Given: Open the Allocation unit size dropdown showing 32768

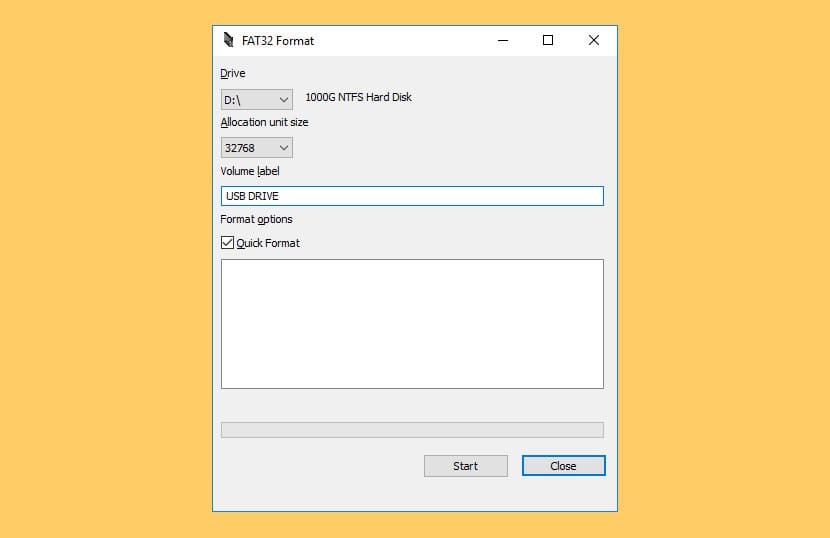Looking at the screenshot, I should click(x=257, y=148).
